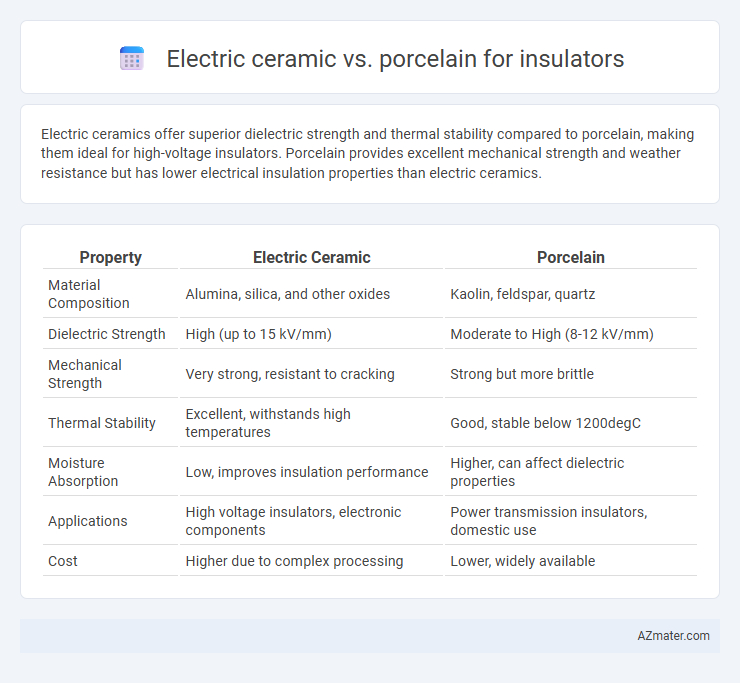Viewport: 740px width, 683px height.
Task: Click the cell 'Strong but more brittle'
Action: point(522,374)
